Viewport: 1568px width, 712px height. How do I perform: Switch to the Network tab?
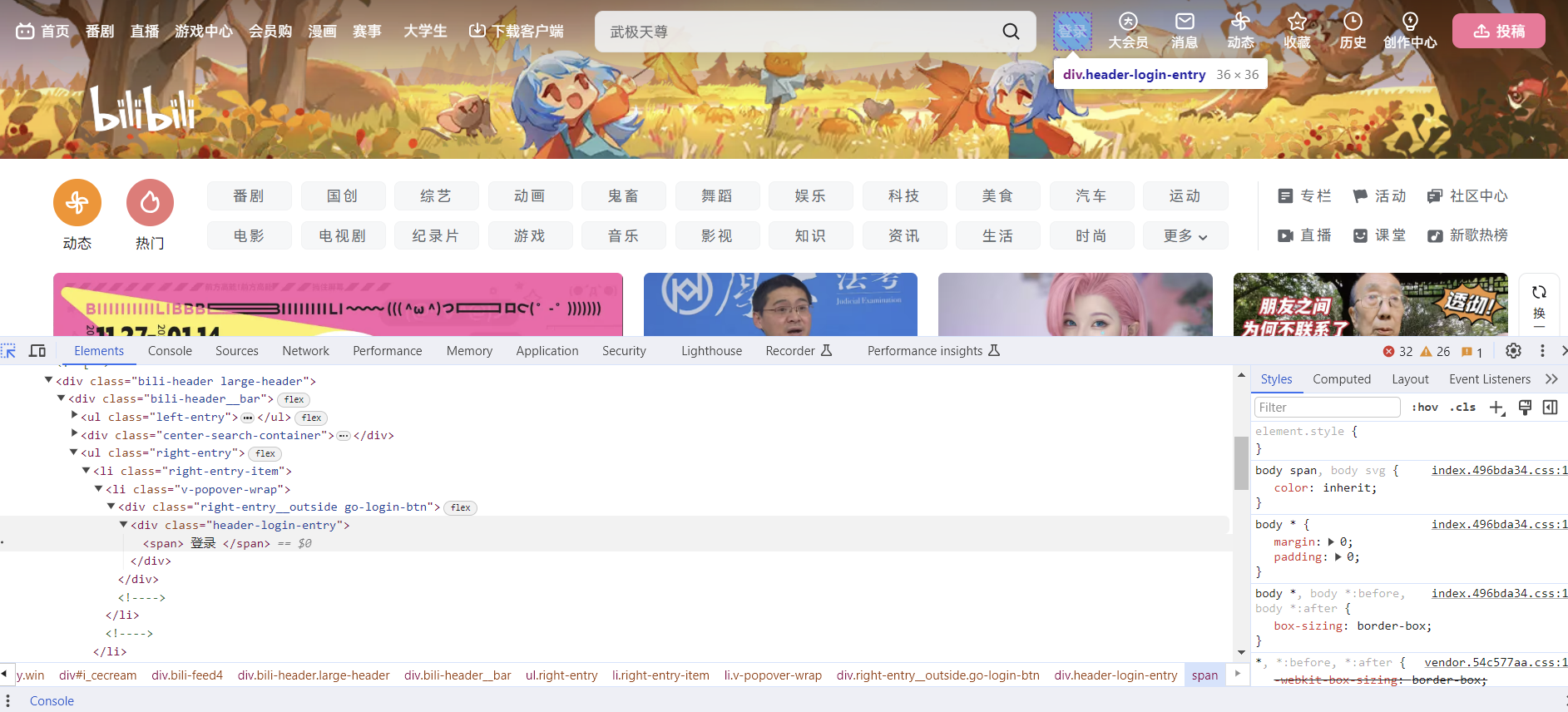305,351
